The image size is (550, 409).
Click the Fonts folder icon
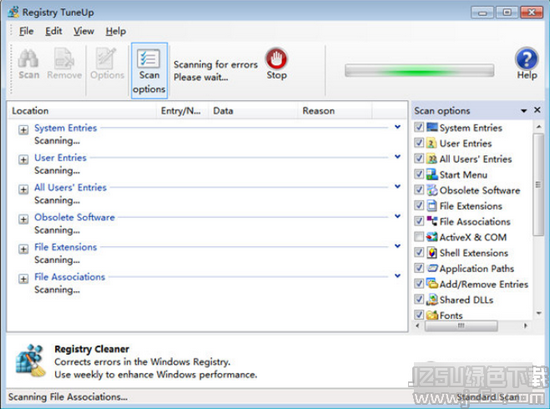pos(432,315)
